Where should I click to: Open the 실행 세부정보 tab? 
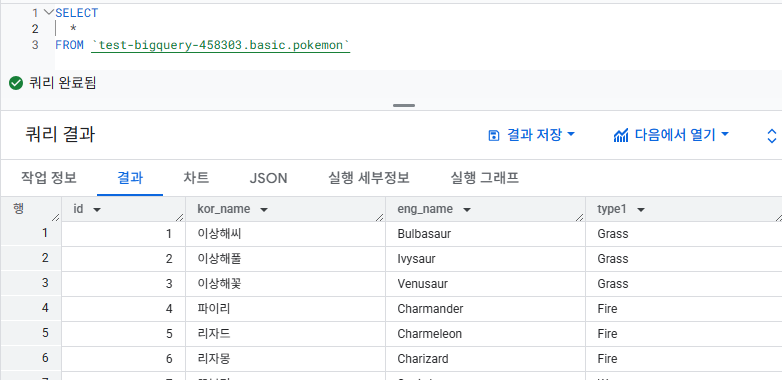[369, 178]
